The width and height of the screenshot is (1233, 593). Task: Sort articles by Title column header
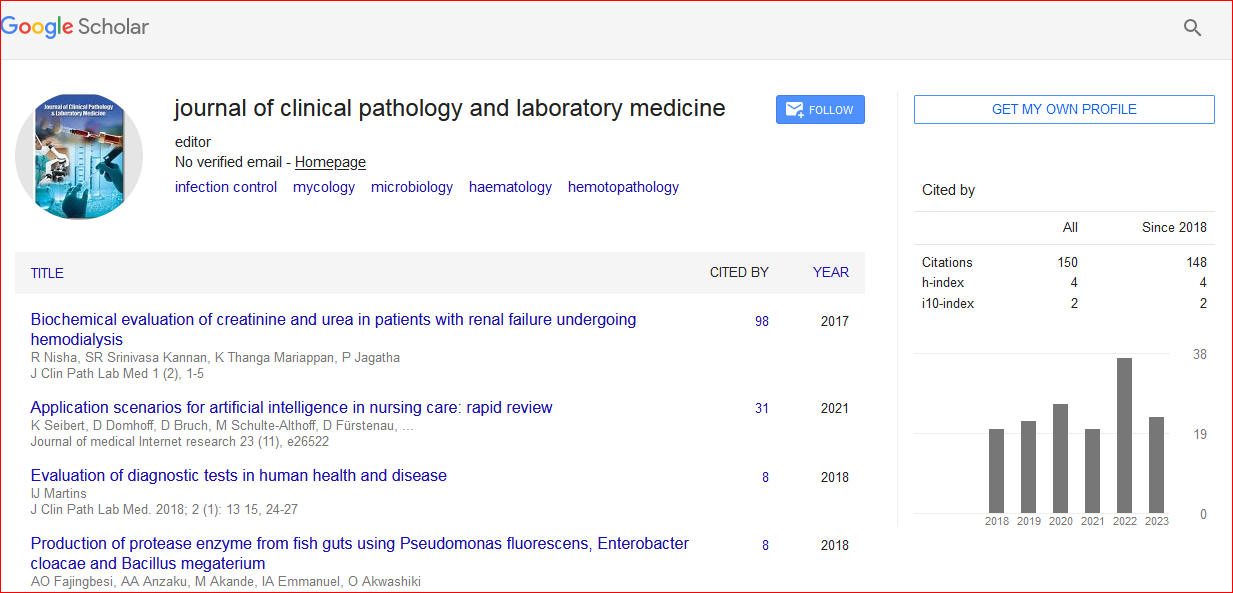pyautogui.click(x=47, y=273)
